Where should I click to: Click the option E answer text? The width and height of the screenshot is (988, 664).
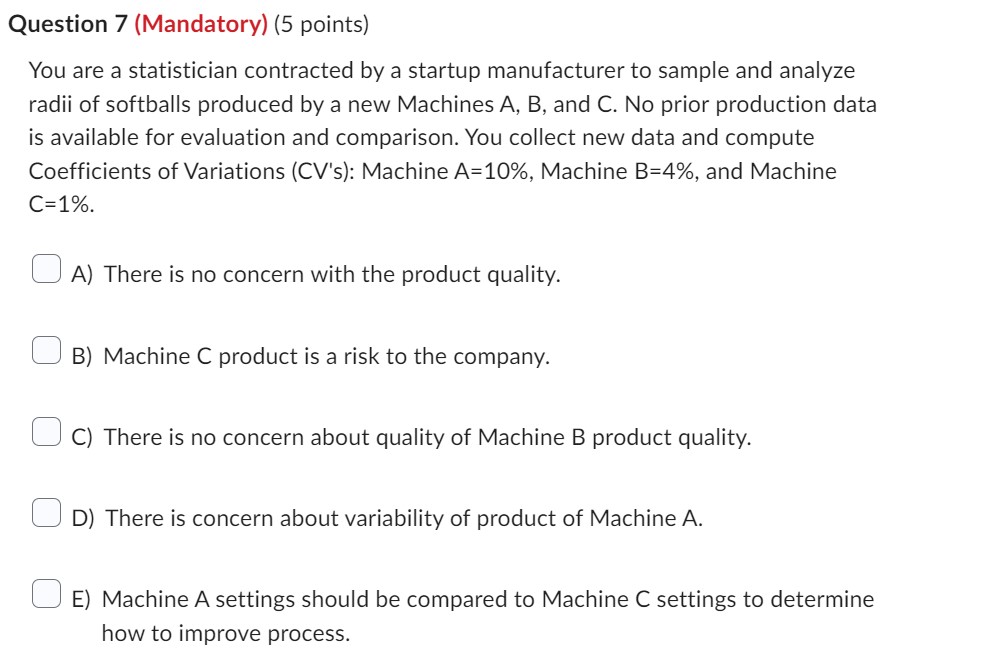[472, 599]
